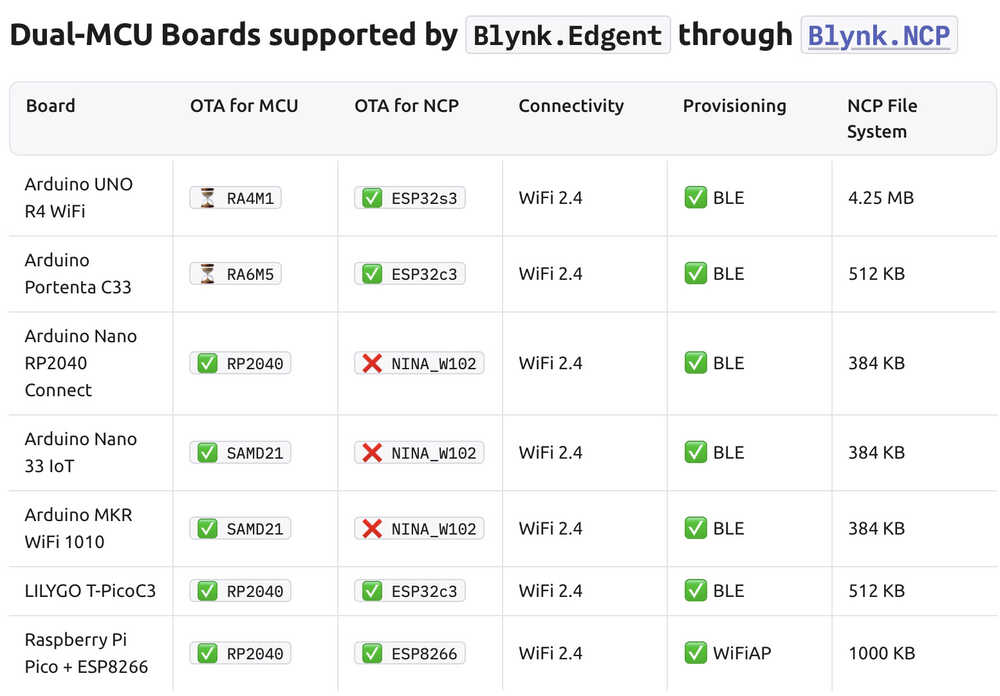Click the Provisioning column header
This screenshot has width=1000, height=696.
pyautogui.click(x=734, y=106)
